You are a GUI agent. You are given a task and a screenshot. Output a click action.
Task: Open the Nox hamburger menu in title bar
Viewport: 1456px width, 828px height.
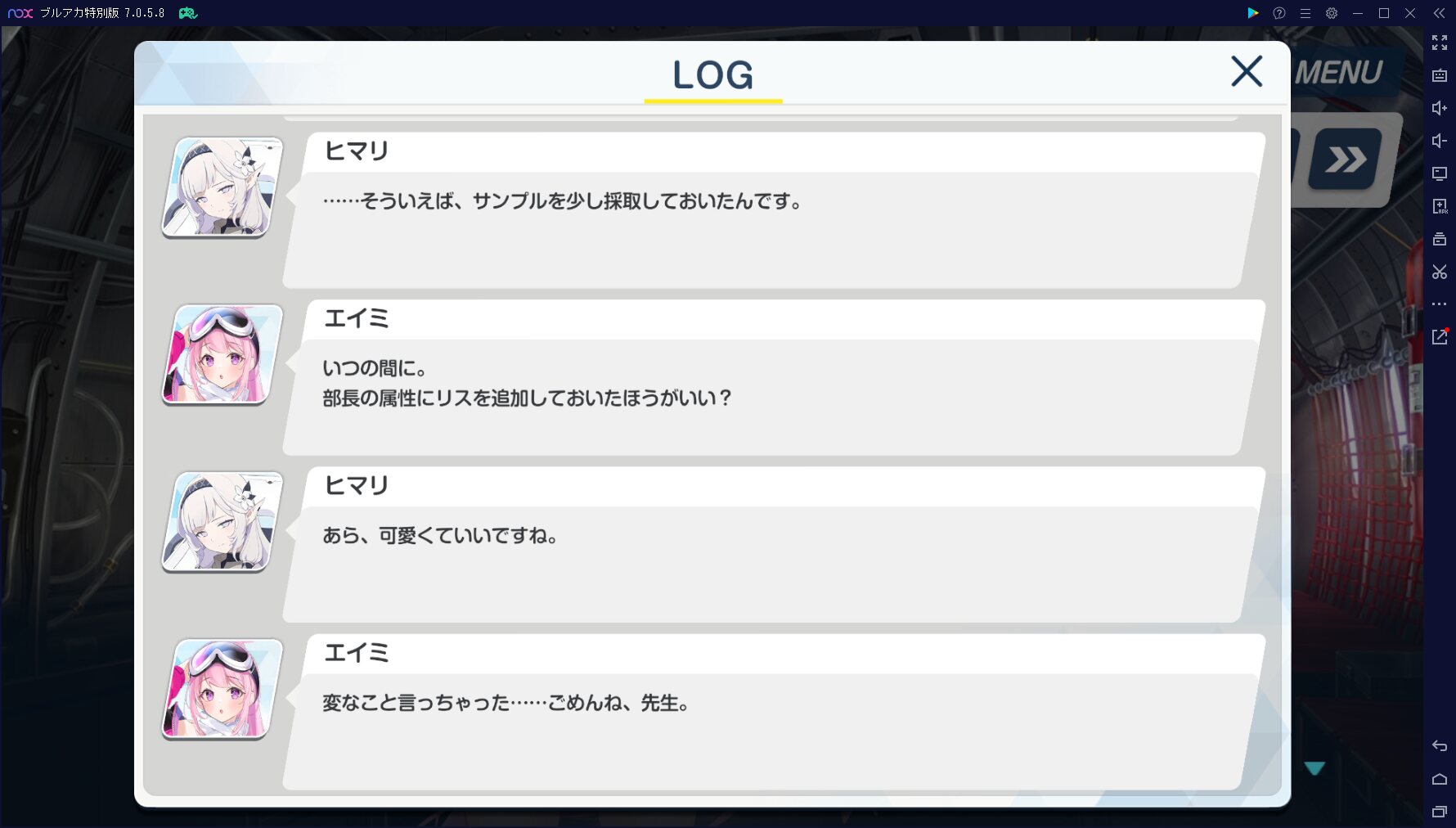[1305, 13]
